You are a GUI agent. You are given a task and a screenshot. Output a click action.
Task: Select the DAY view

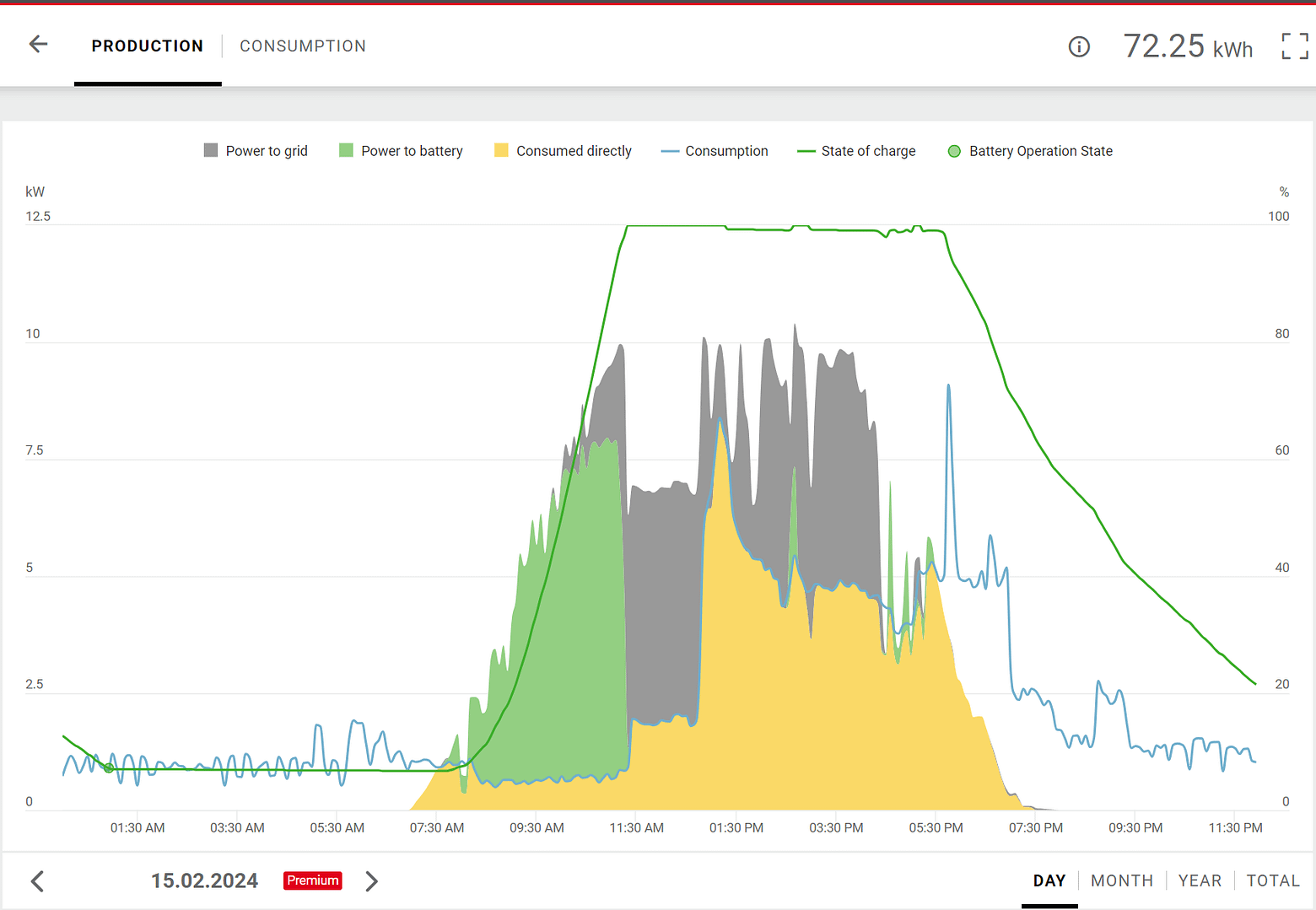[x=1049, y=880]
